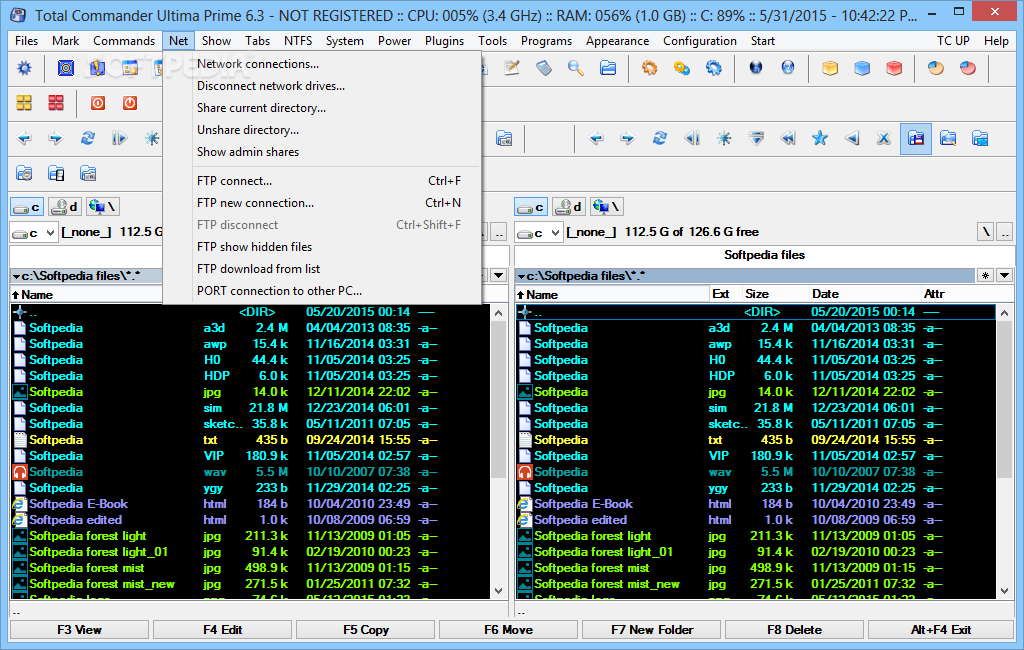Image resolution: width=1024 pixels, height=650 pixels.
Task: Click the refresh icon in the right-side toolbar
Action: [660, 138]
